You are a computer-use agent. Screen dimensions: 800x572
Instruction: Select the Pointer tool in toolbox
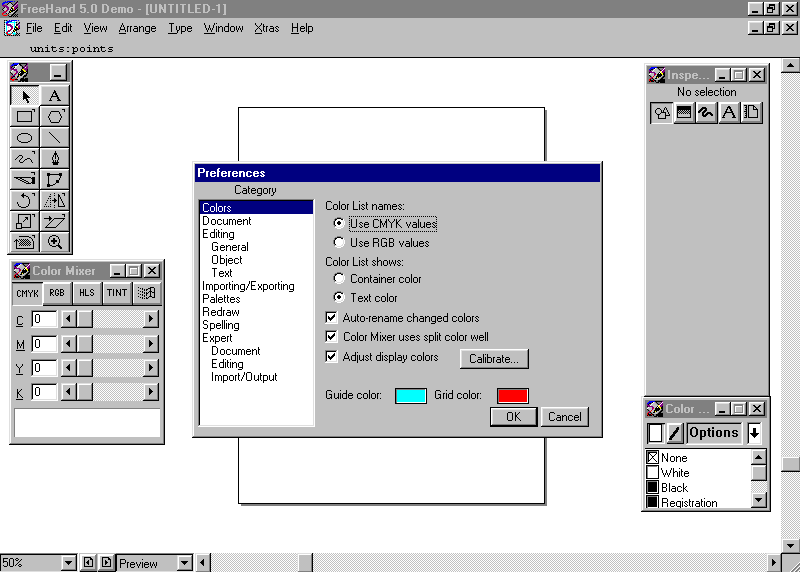coord(24,96)
